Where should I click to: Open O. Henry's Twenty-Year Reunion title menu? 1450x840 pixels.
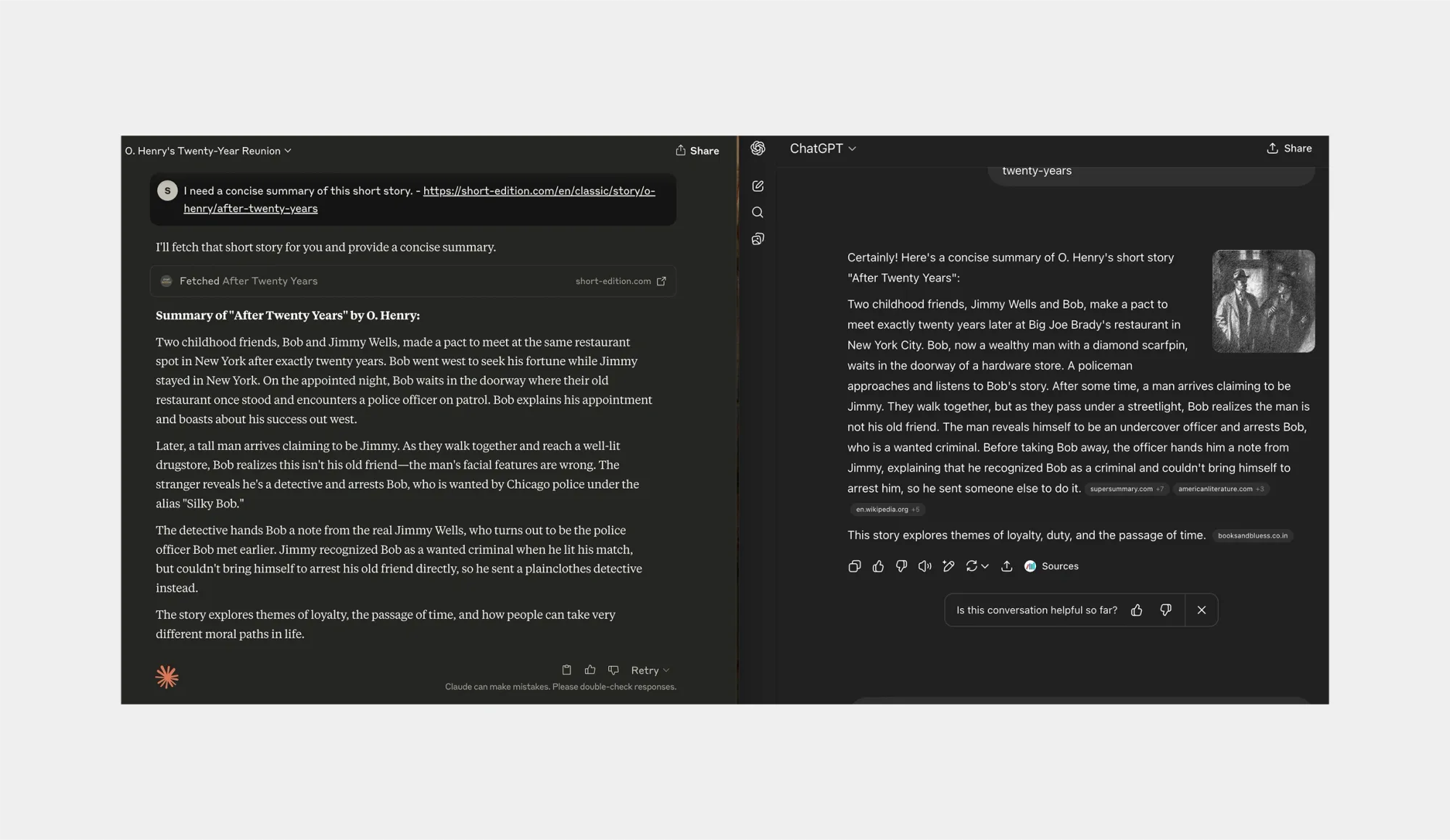pyautogui.click(x=208, y=151)
